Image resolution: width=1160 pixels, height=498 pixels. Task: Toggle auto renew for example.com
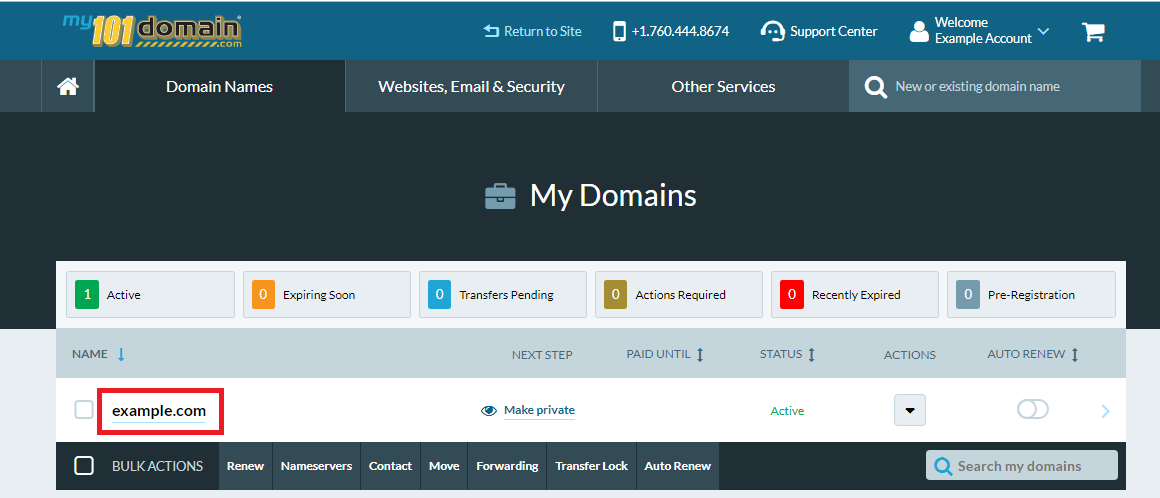pyautogui.click(x=1032, y=409)
